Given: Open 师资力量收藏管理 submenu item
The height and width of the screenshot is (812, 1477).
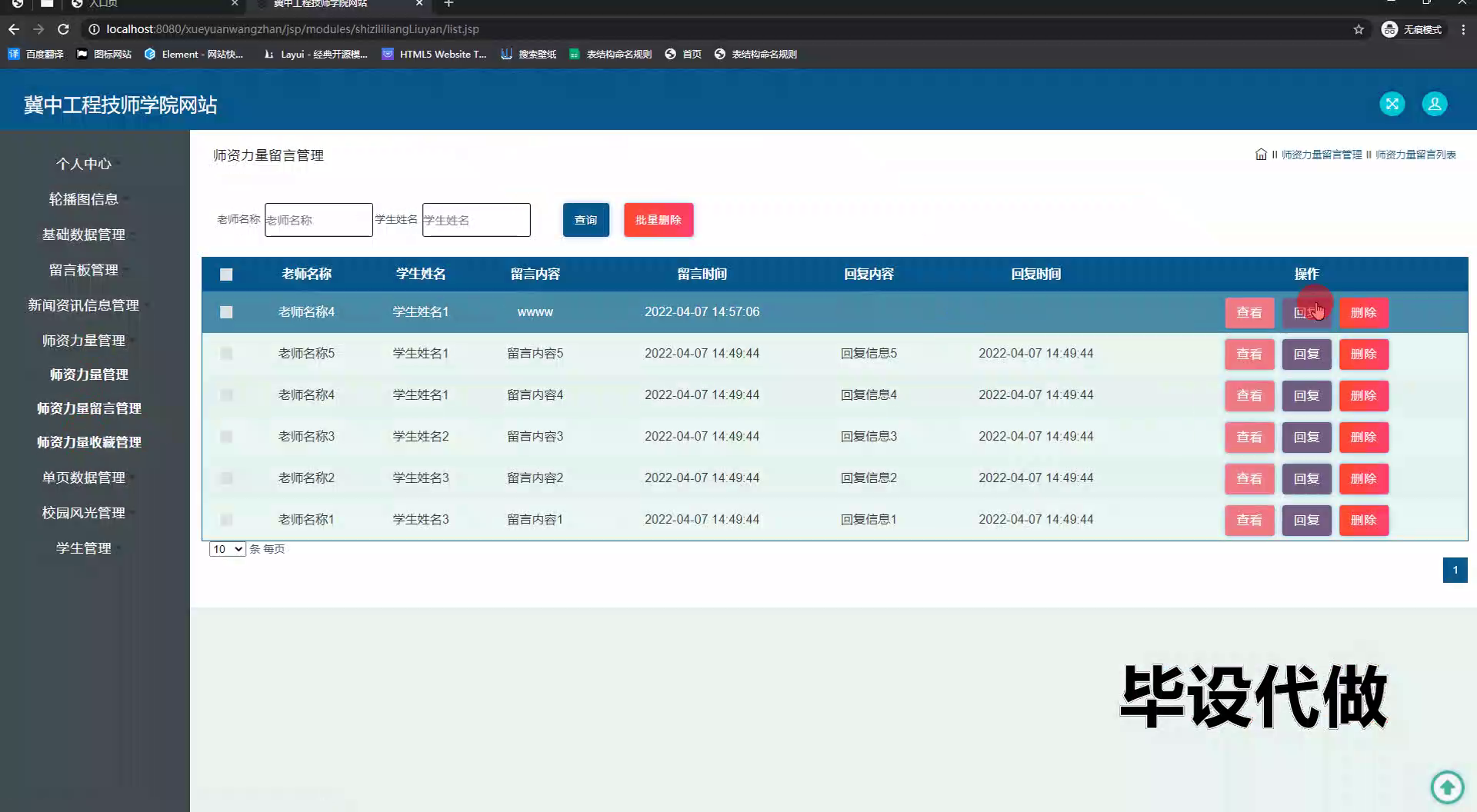Looking at the screenshot, I should coord(89,442).
